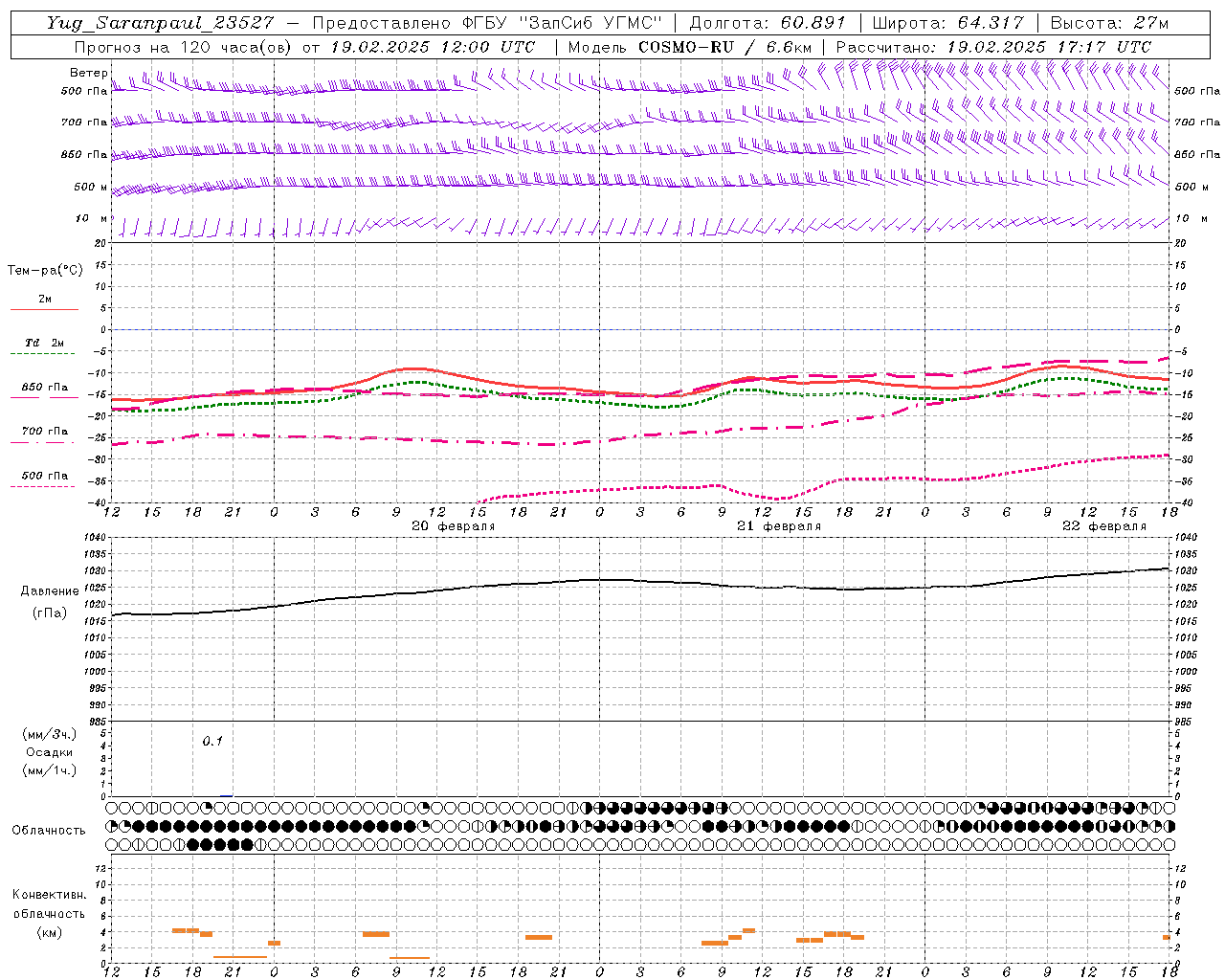Click the temperature label "Тем-ра(°C)"
The height and width of the screenshot is (980, 1225).
point(45,271)
